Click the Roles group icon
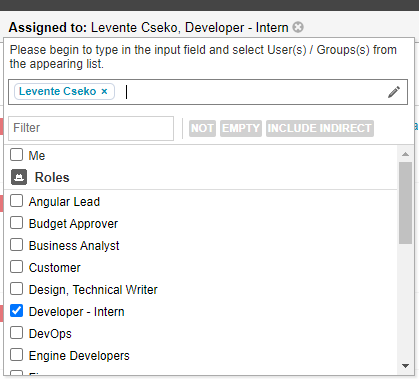Image resolution: width=419 pixels, height=379 pixels. [x=19, y=177]
